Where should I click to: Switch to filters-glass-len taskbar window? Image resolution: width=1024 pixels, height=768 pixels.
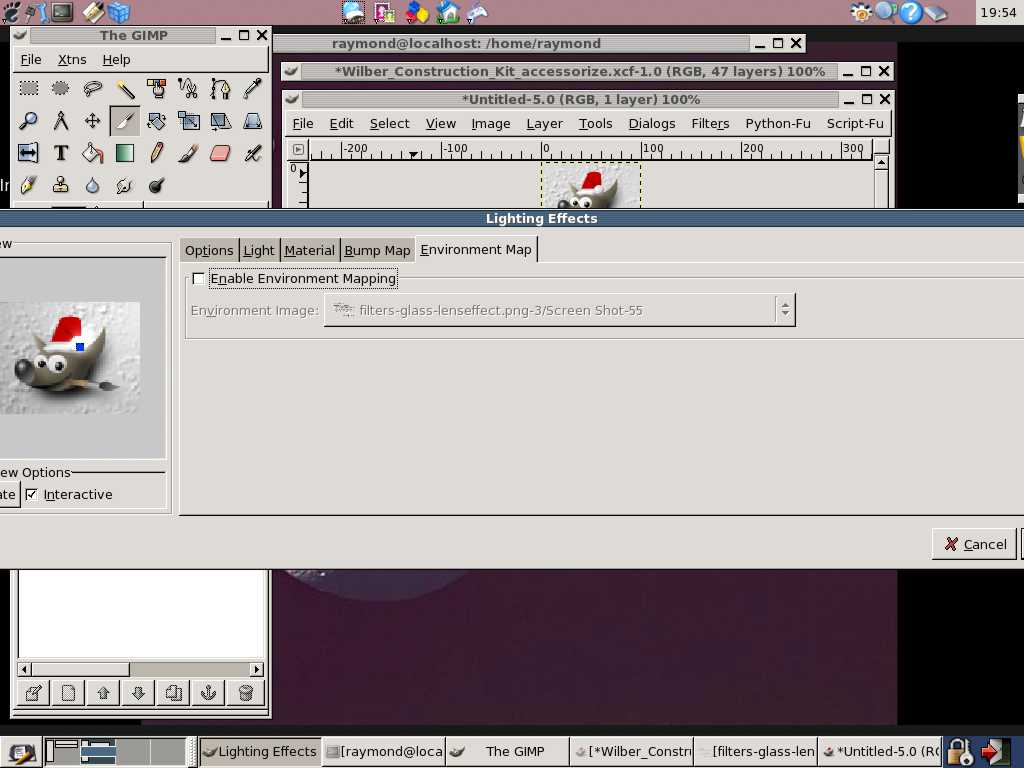[756, 752]
